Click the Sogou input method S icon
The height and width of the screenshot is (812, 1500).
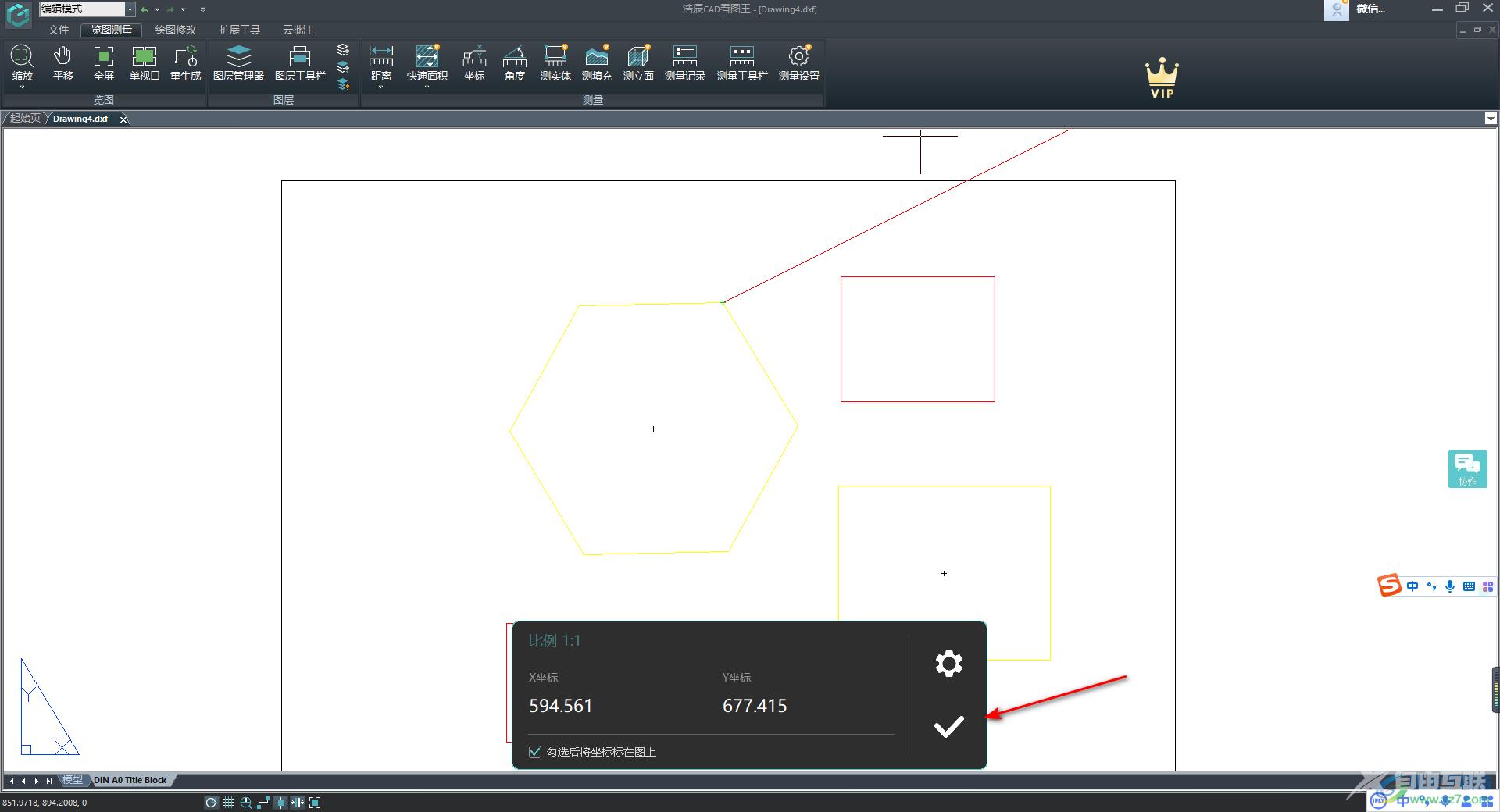tap(1389, 586)
